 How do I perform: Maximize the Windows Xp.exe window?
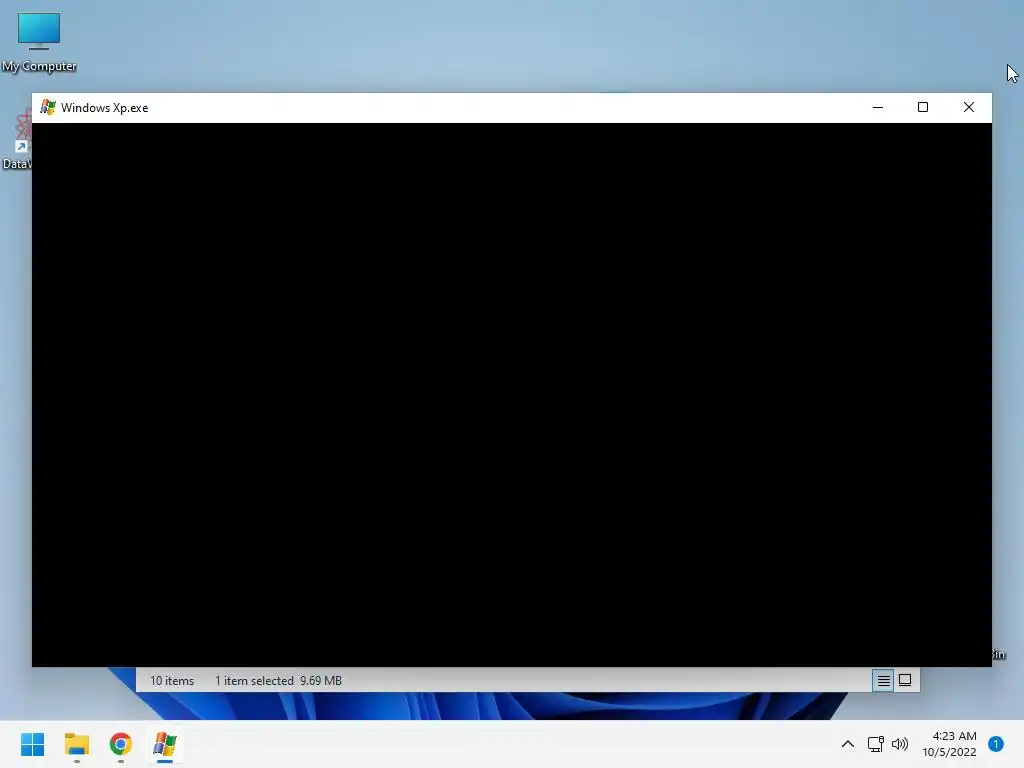[x=923, y=107]
